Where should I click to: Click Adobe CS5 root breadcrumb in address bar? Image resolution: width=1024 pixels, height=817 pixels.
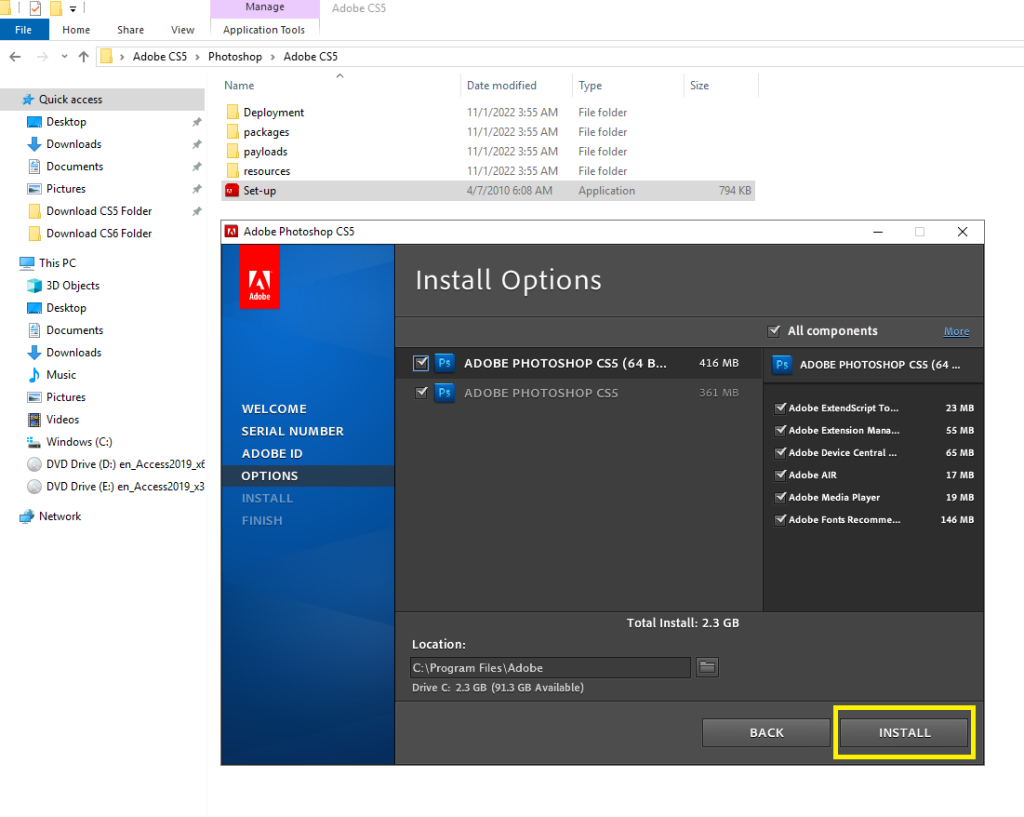click(x=159, y=57)
